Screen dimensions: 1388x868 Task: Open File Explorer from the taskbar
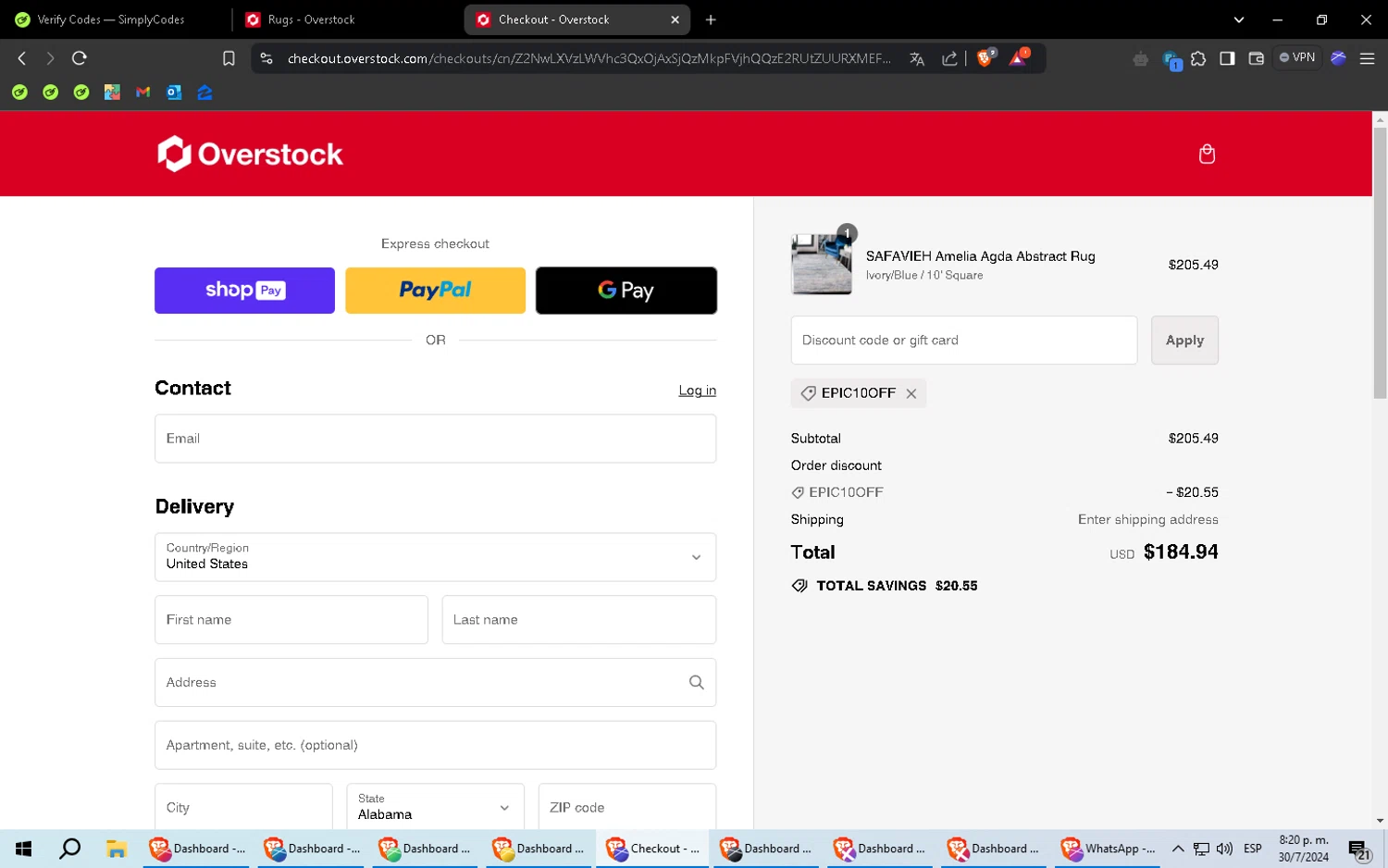pyautogui.click(x=116, y=849)
